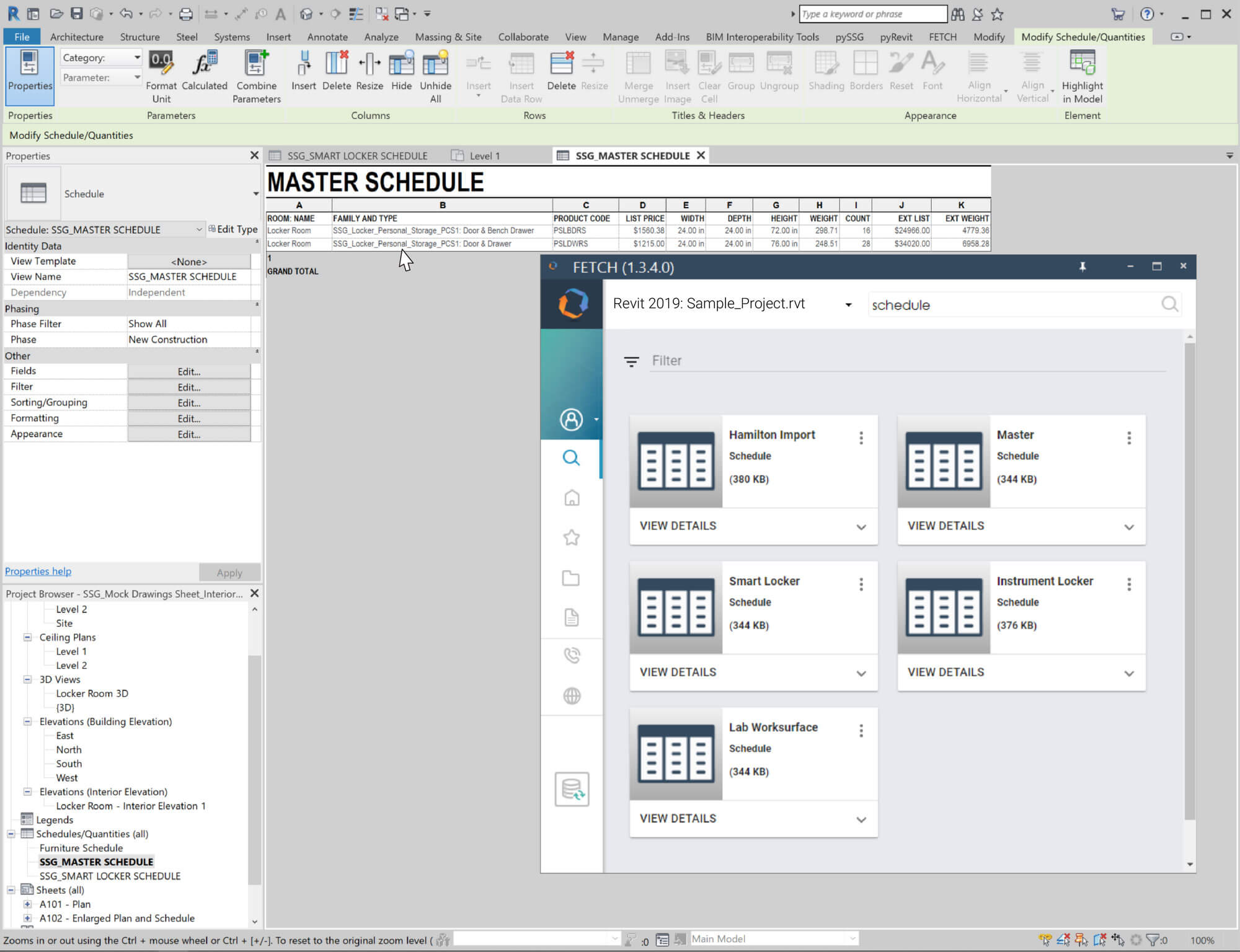This screenshot has height=952, width=1240.
Task: Close the Properties panel
Action: [254, 156]
